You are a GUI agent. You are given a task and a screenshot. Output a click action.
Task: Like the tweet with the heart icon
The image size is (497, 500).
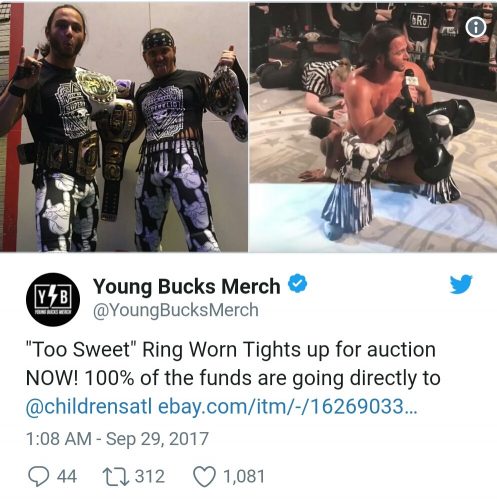pos(204,477)
